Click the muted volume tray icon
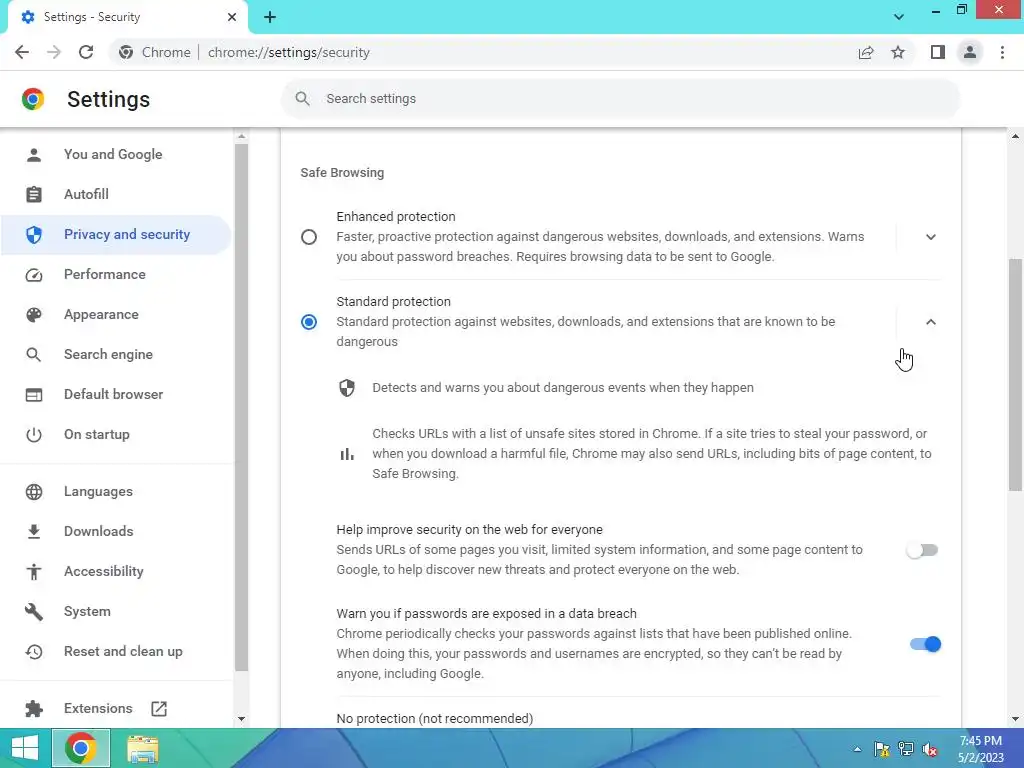Screen dimensions: 1024x768 pyautogui.click(x=930, y=749)
